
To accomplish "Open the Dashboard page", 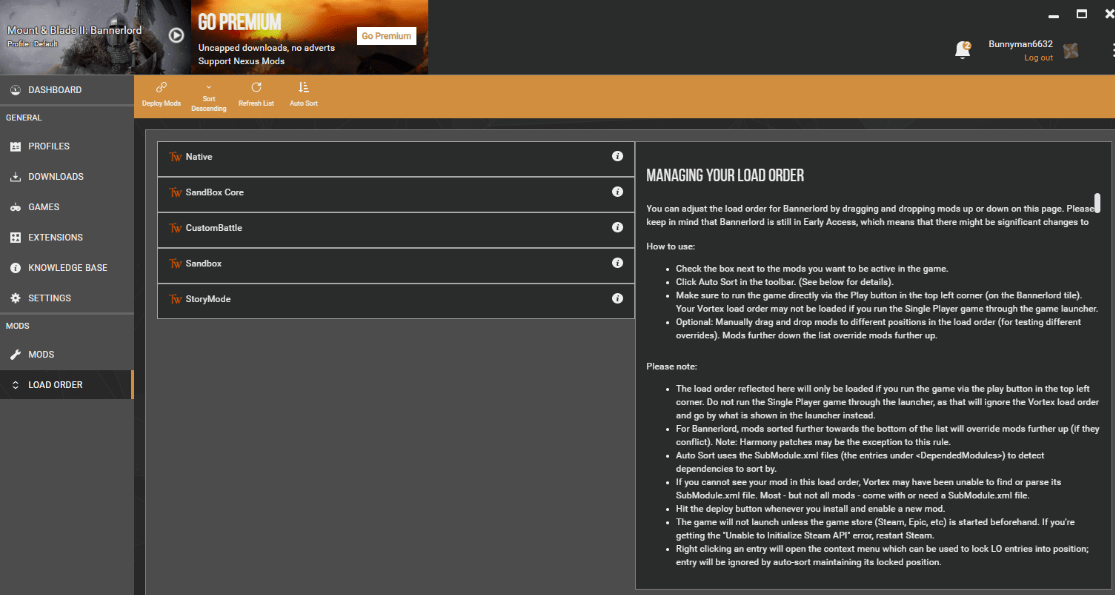I will pyautogui.click(x=67, y=90).
